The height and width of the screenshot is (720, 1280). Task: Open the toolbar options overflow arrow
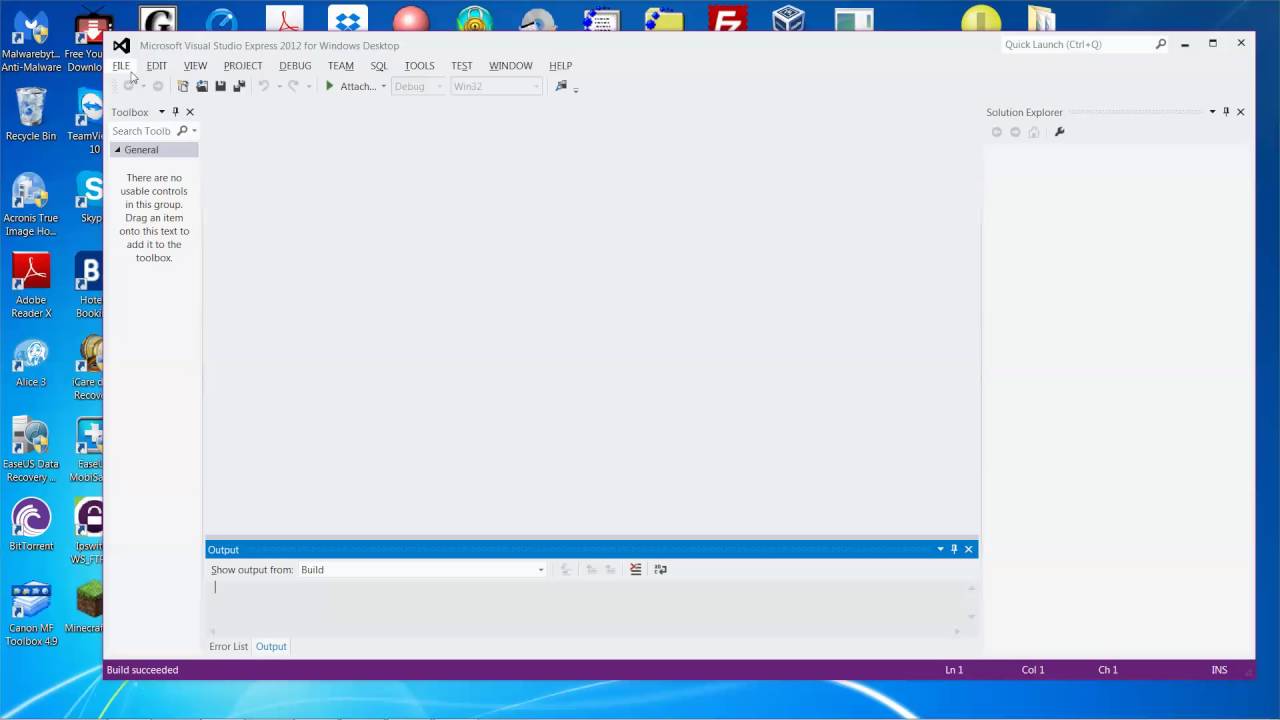[576, 89]
